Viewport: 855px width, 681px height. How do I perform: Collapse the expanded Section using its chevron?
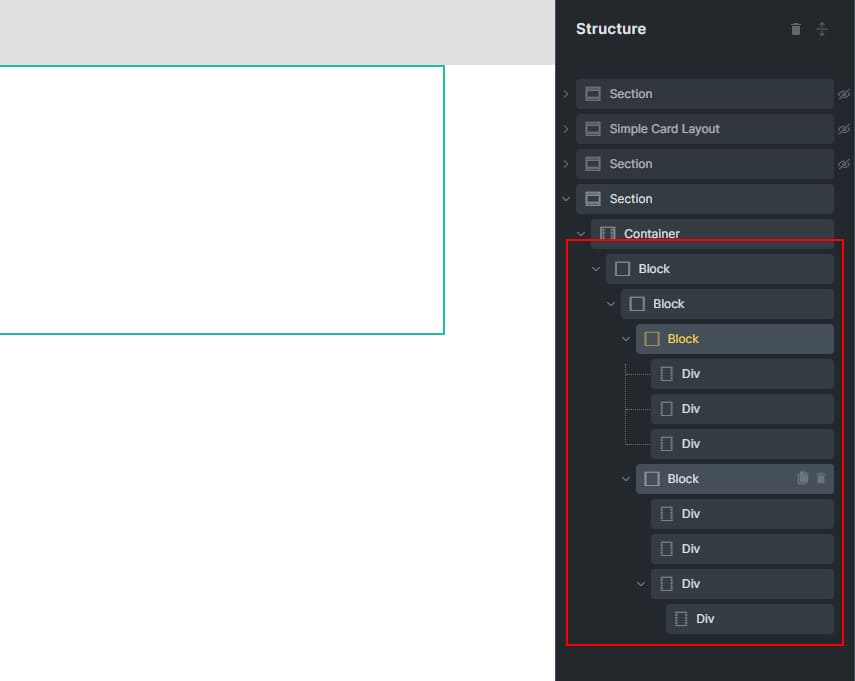[566, 199]
